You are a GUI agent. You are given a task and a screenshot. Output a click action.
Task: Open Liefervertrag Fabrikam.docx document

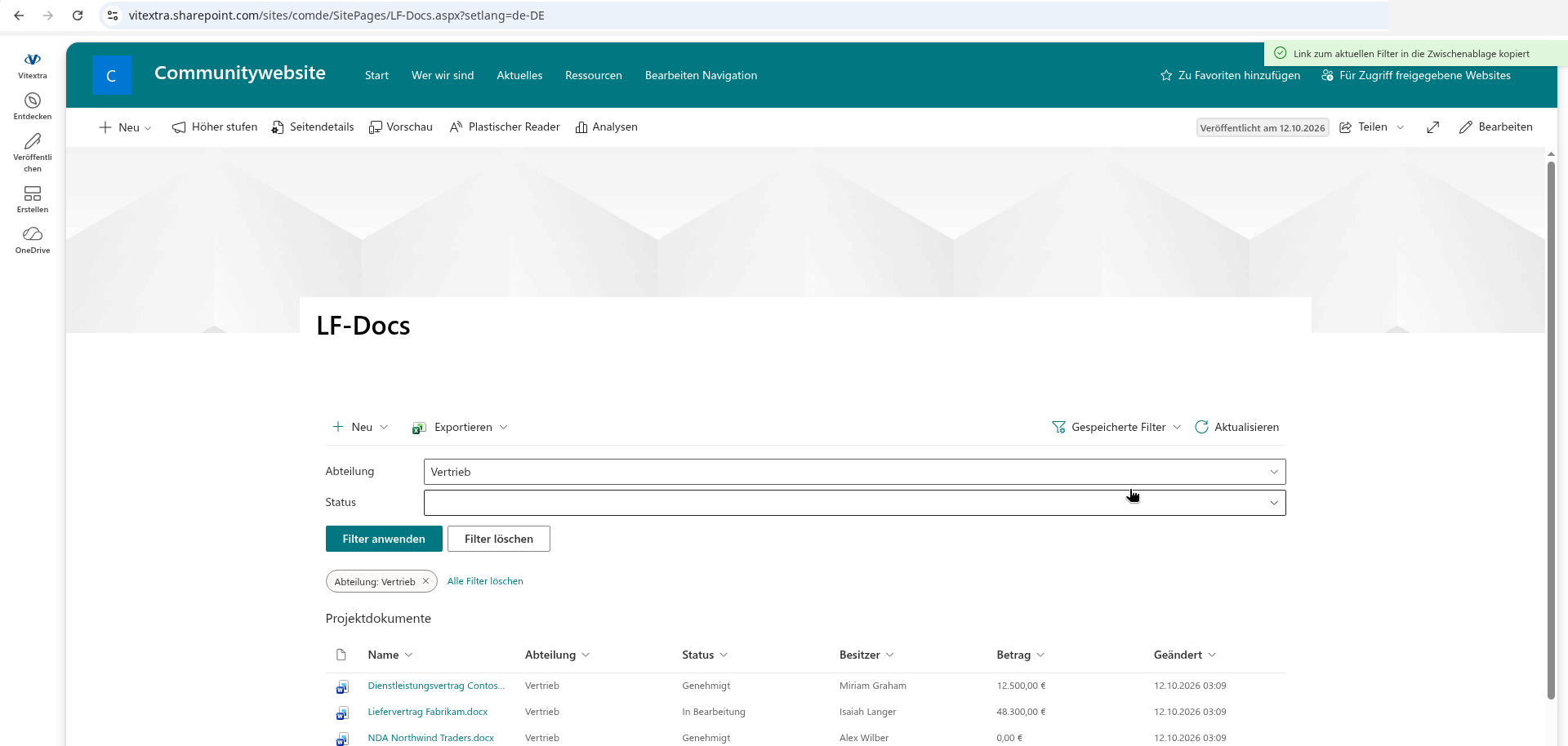(427, 712)
